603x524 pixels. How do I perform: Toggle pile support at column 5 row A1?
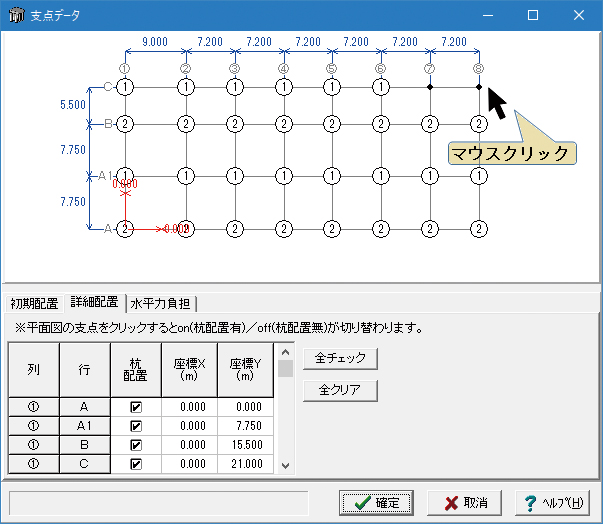tap(332, 176)
